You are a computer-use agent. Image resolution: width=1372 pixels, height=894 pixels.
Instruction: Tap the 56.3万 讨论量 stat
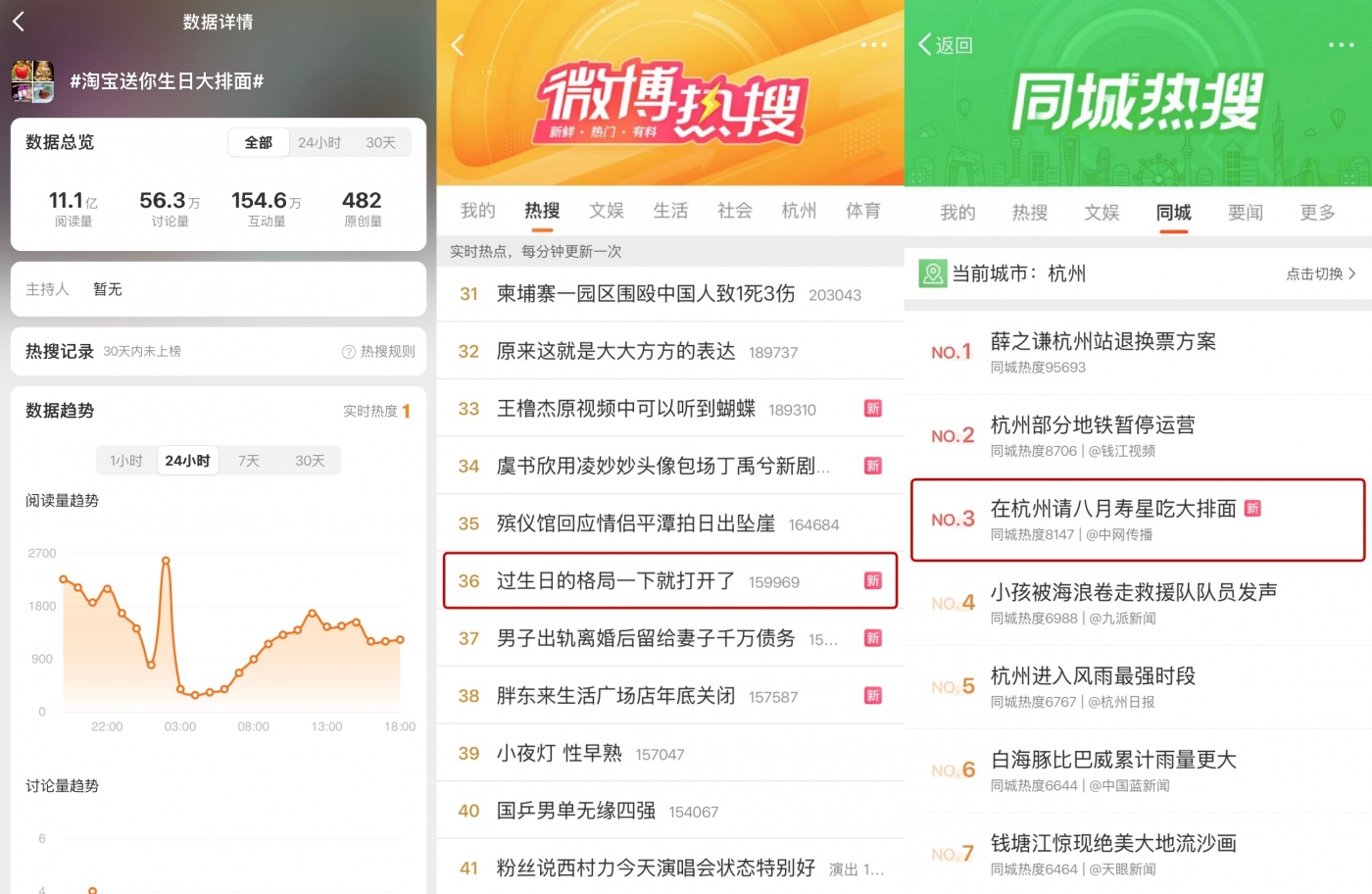pos(170,209)
